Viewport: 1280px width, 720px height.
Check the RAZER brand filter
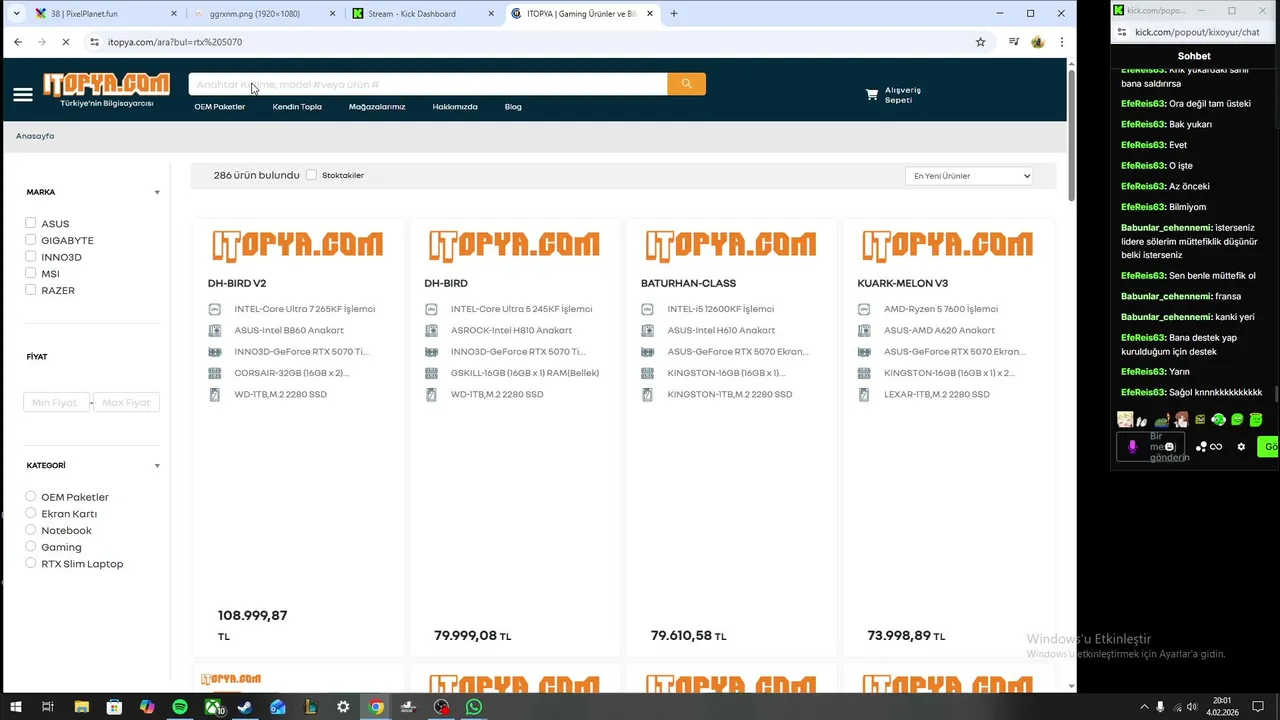pyautogui.click(x=31, y=290)
